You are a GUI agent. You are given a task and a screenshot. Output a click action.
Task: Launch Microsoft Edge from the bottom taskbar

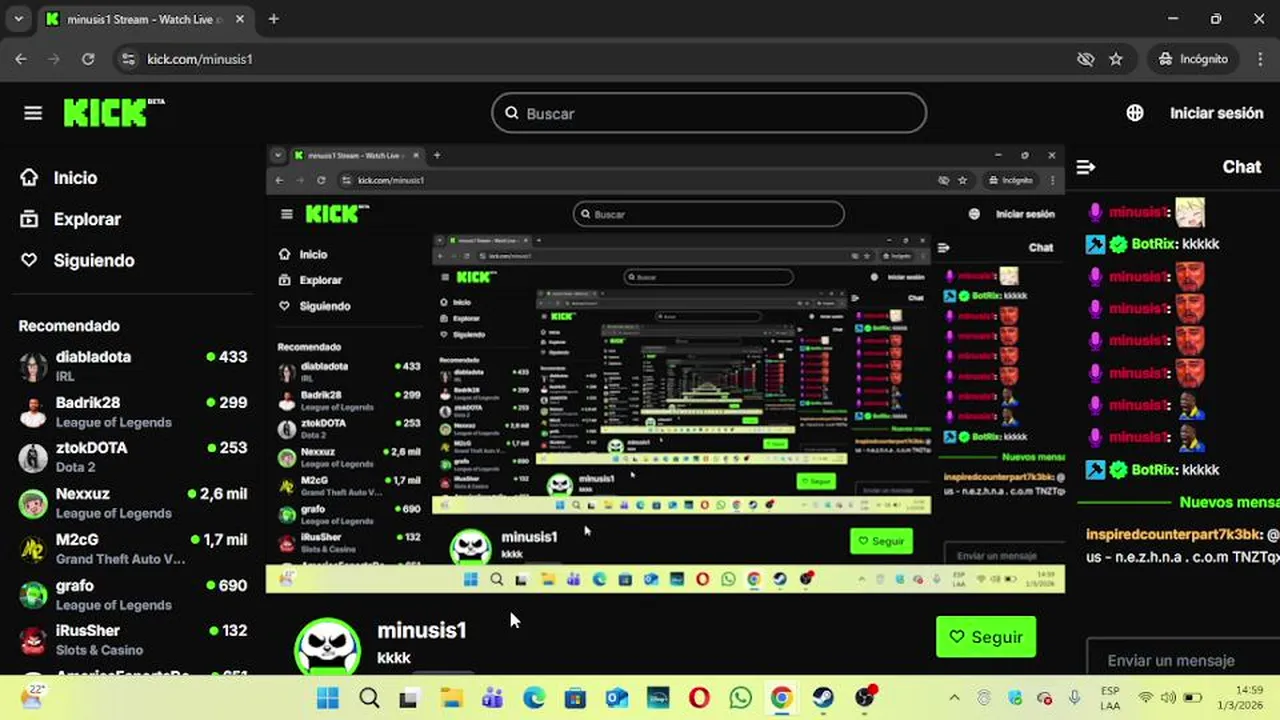pos(534,698)
